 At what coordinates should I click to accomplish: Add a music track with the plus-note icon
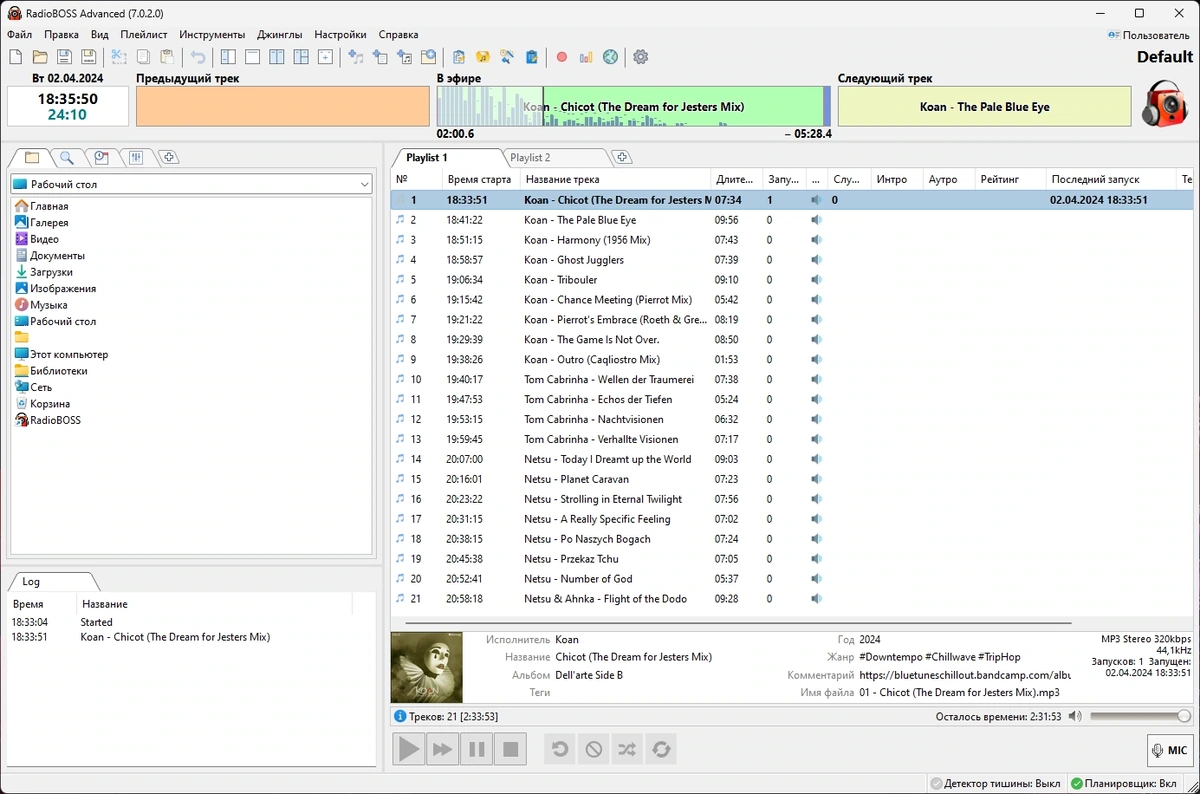[355, 57]
